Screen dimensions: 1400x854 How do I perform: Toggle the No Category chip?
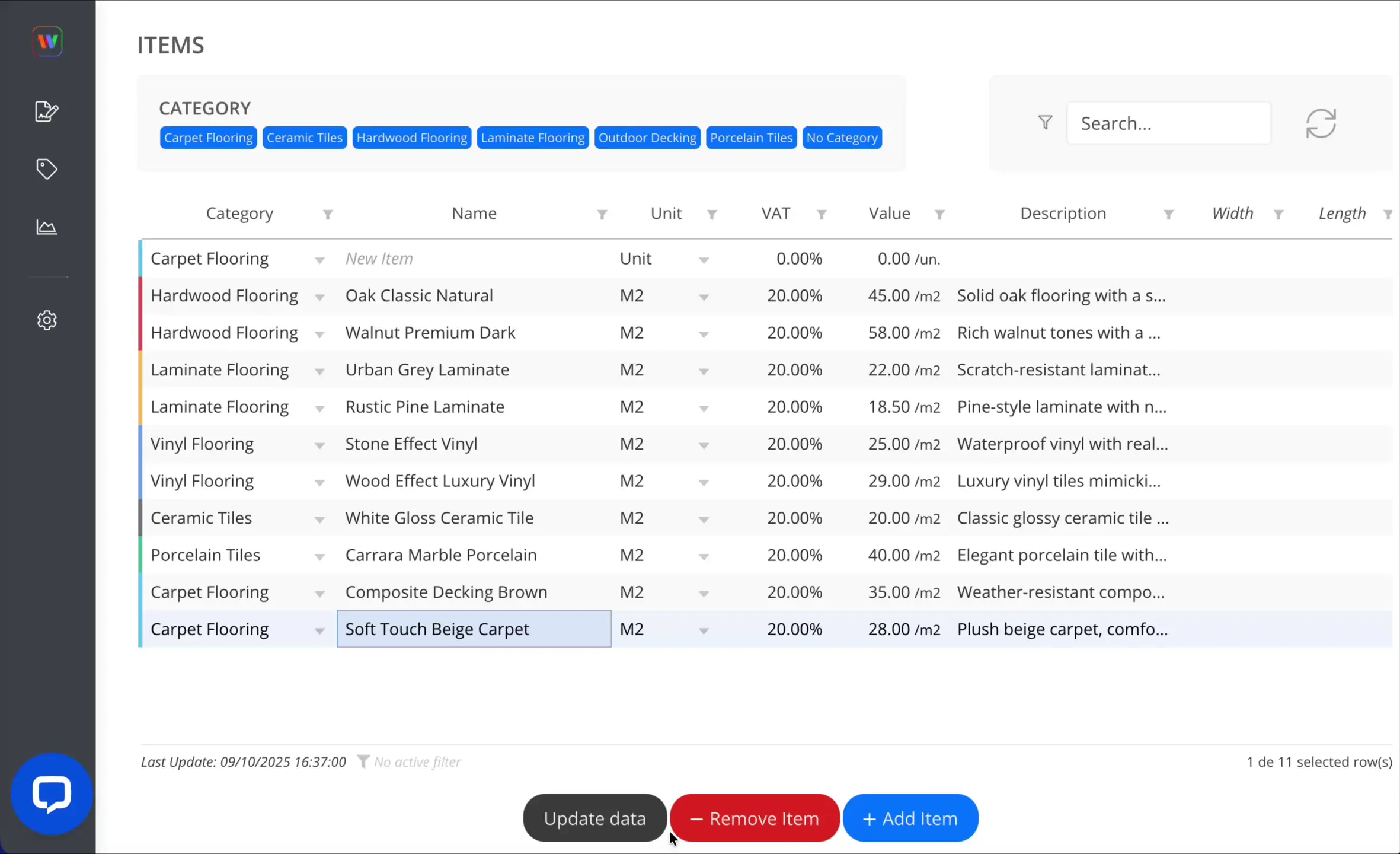coord(841,138)
